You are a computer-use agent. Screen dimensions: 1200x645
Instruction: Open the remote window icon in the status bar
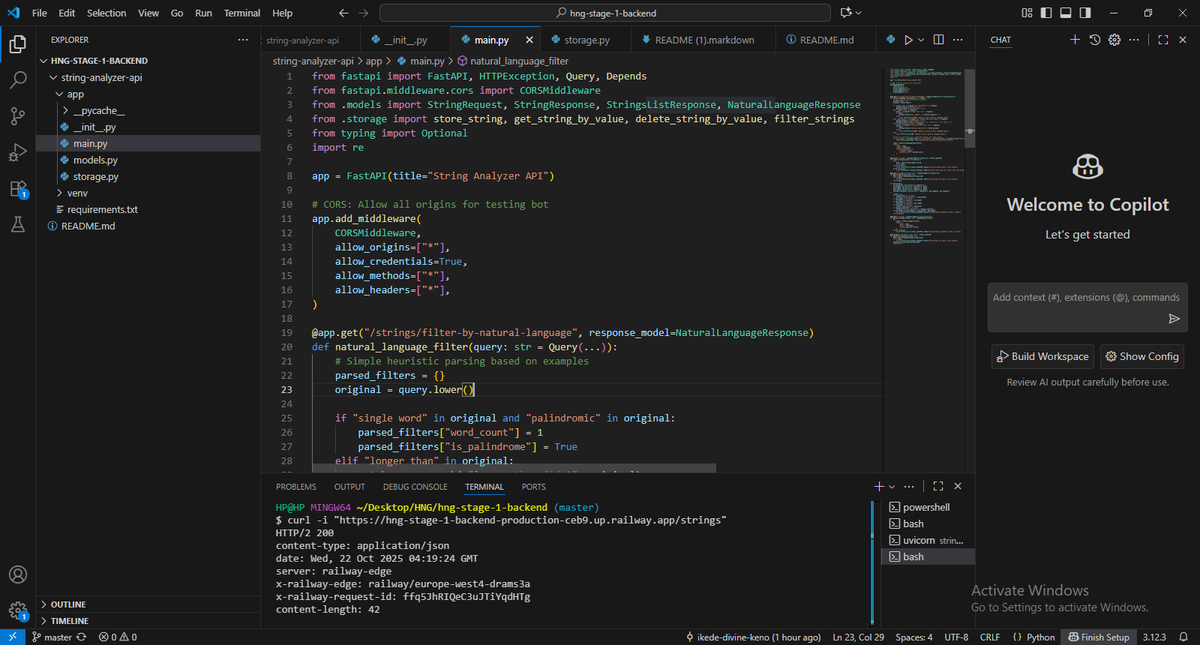[x=12, y=637]
